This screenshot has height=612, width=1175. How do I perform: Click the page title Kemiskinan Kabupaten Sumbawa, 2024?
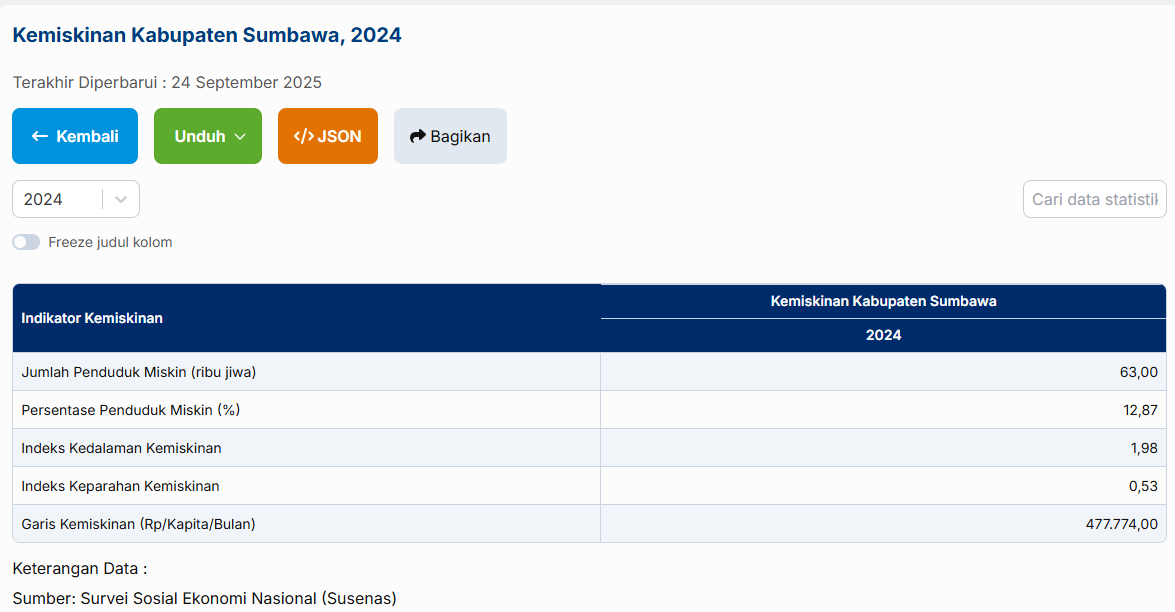coord(207,35)
